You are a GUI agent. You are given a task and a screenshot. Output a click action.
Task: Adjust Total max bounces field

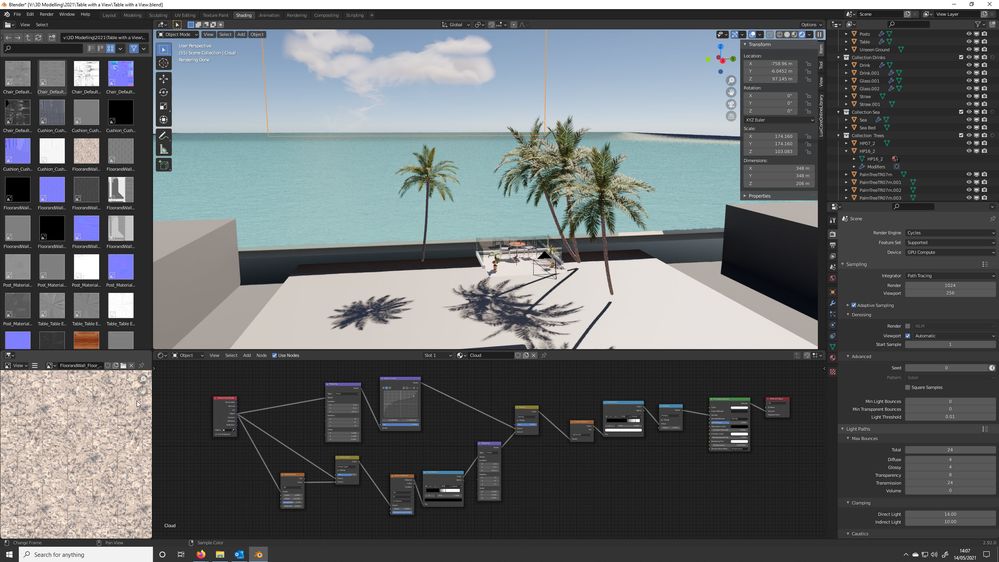[950, 450]
